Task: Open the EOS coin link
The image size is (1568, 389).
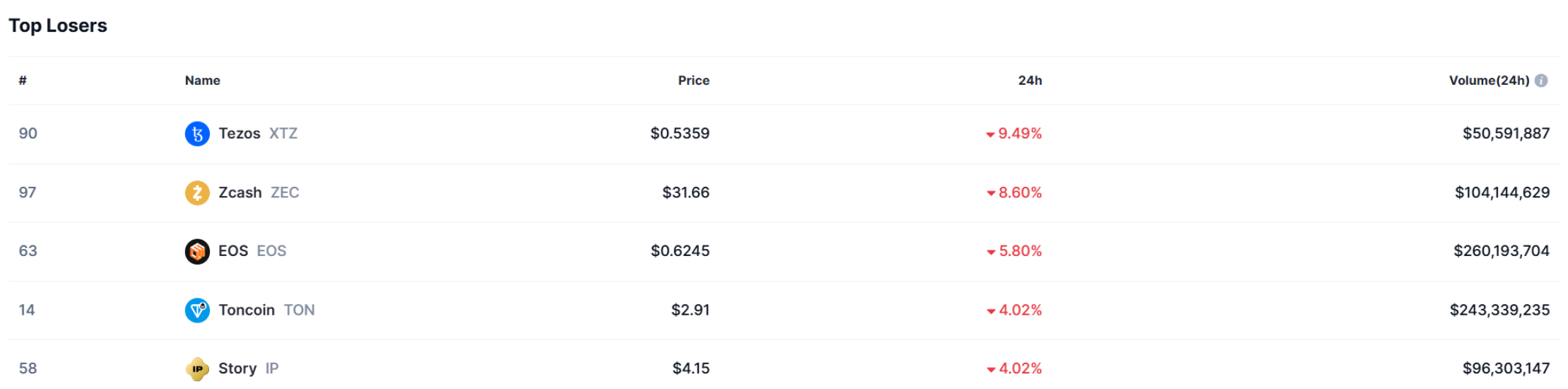Action: point(252,251)
